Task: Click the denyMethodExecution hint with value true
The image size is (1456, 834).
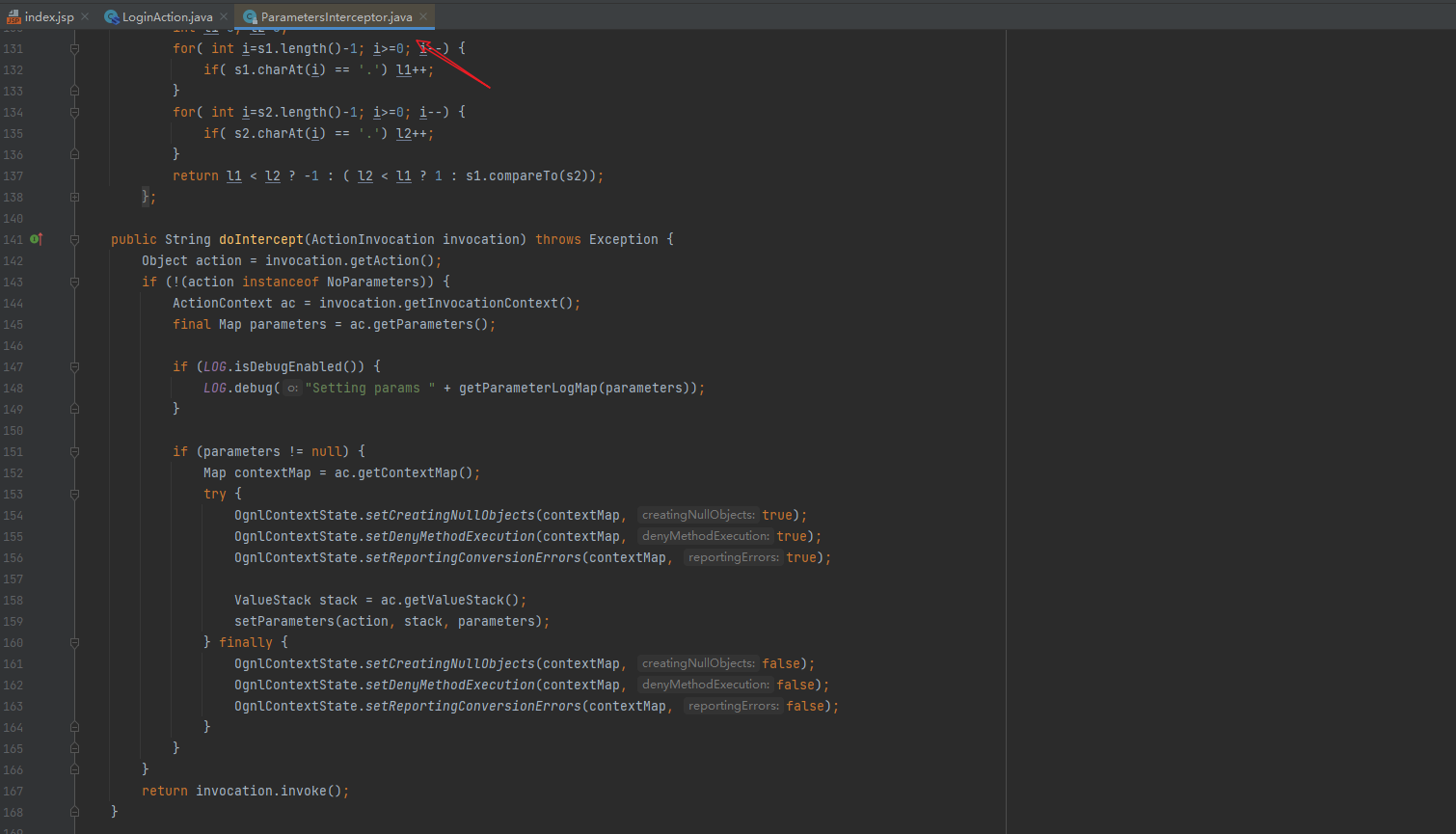Action: coord(706,536)
